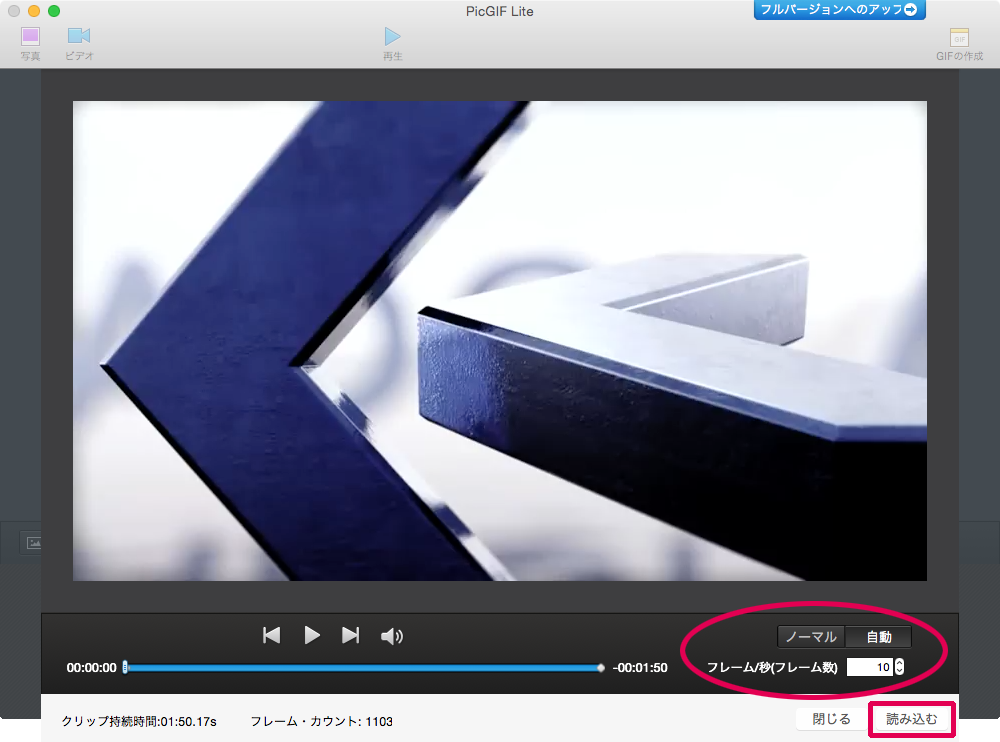
Task: Click the 再生 (Play) toolbar icon
Action: tap(392, 43)
